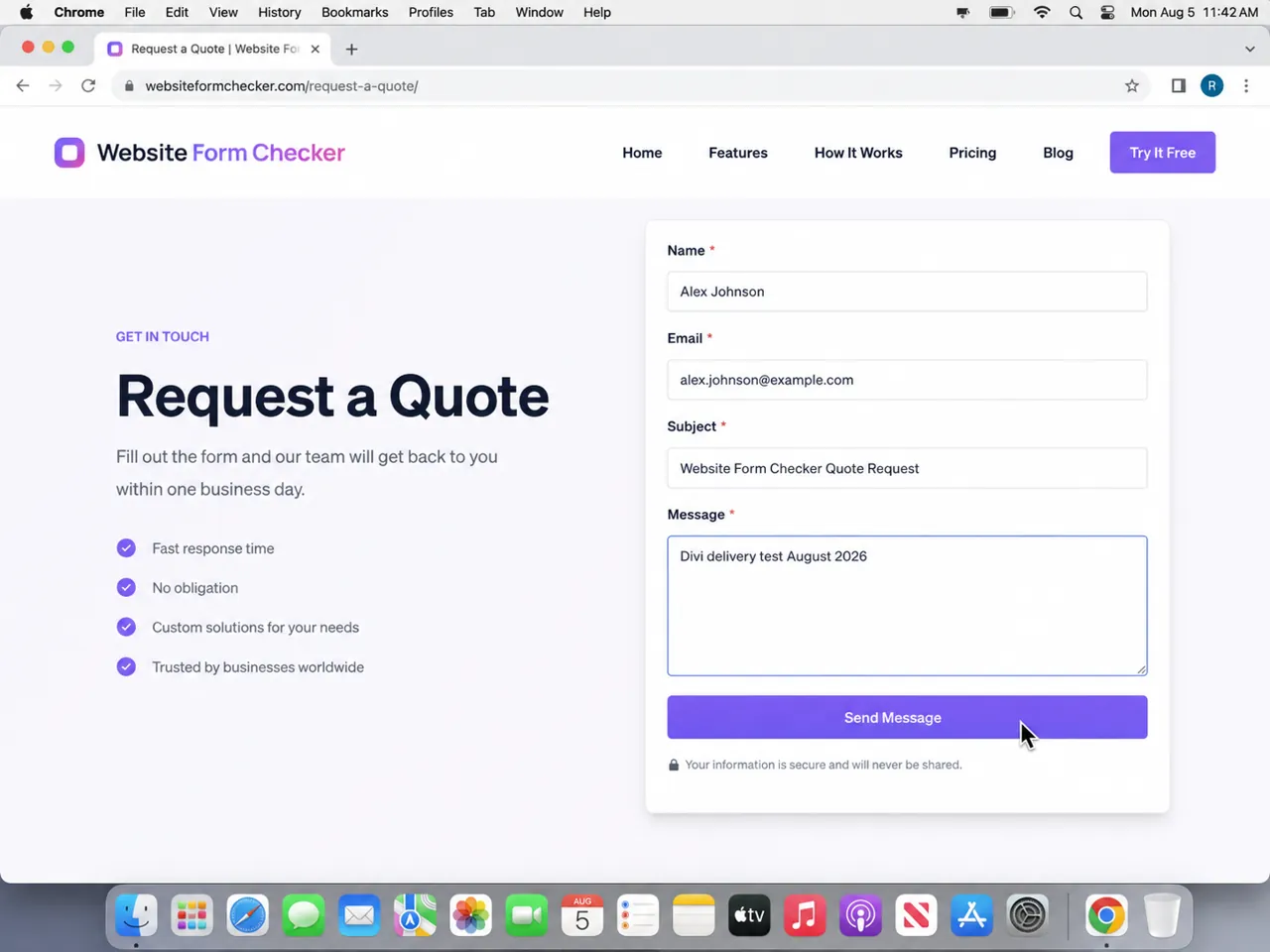Open News from the Dock

coord(916,915)
